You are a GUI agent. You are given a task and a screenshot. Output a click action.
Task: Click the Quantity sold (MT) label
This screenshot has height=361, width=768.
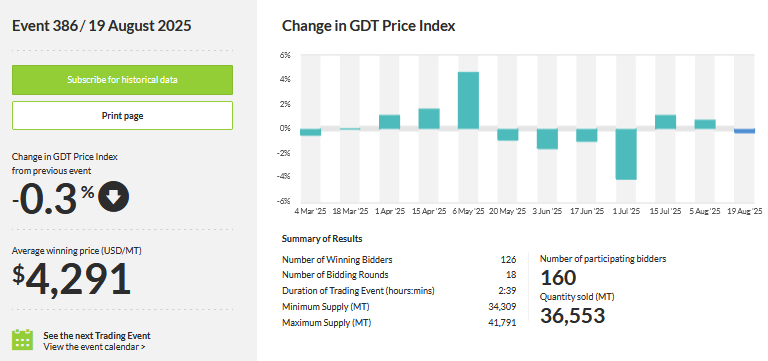[x=577, y=297]
